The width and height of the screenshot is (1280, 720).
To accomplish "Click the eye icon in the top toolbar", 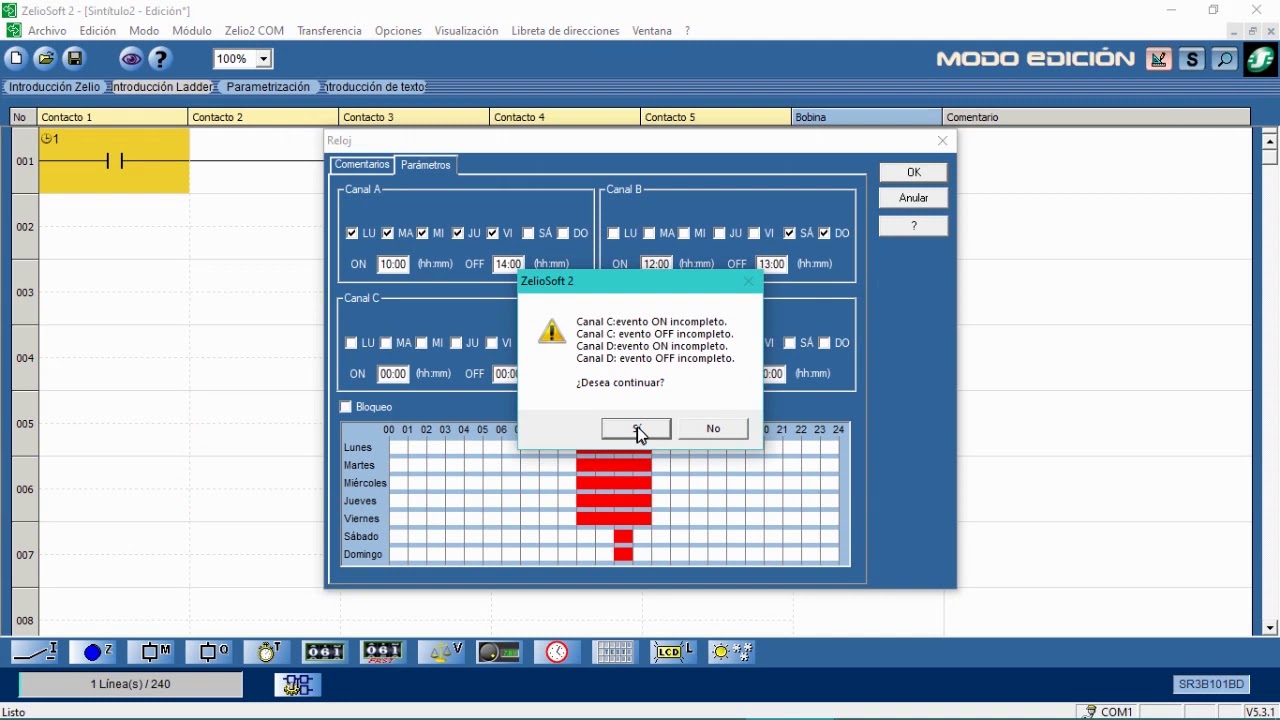I will [x=131, y=59].
